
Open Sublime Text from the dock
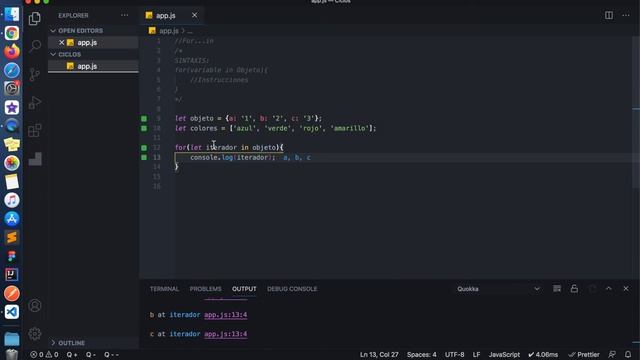click(x=12, y=237)
